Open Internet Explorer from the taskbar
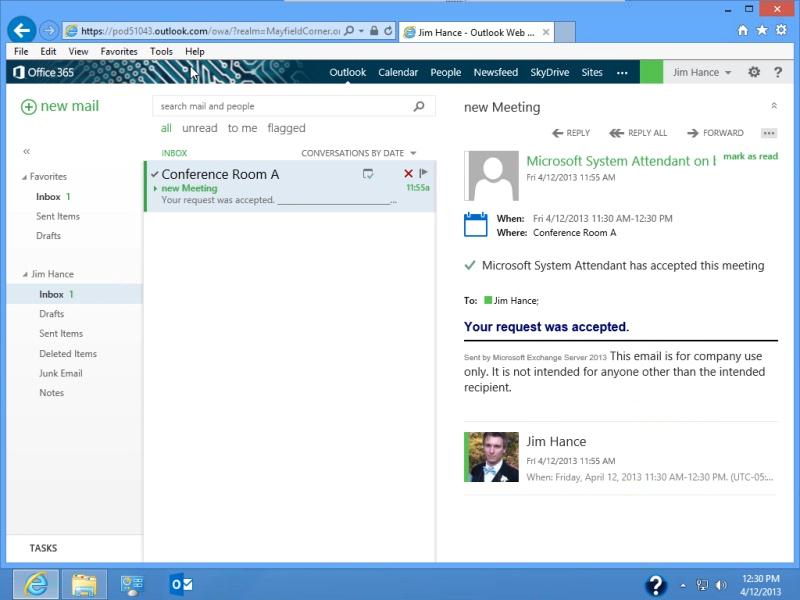Viewport: 800px width, 600px height. 36,585
